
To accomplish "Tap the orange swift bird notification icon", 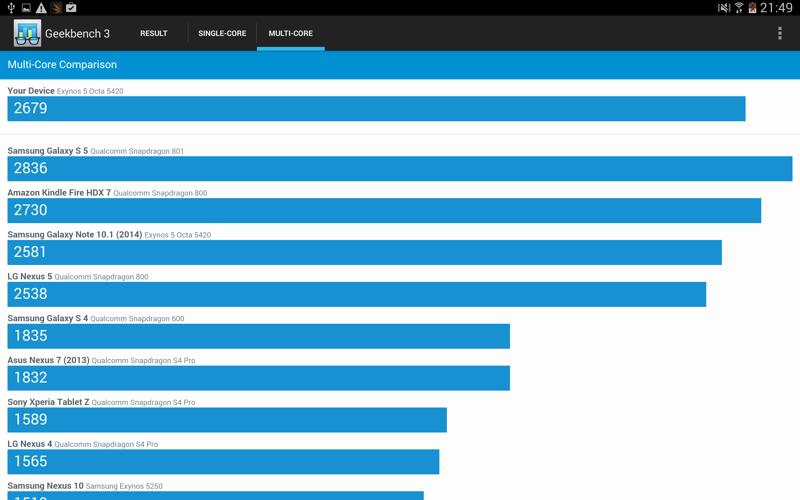I will tap(56, 8).
